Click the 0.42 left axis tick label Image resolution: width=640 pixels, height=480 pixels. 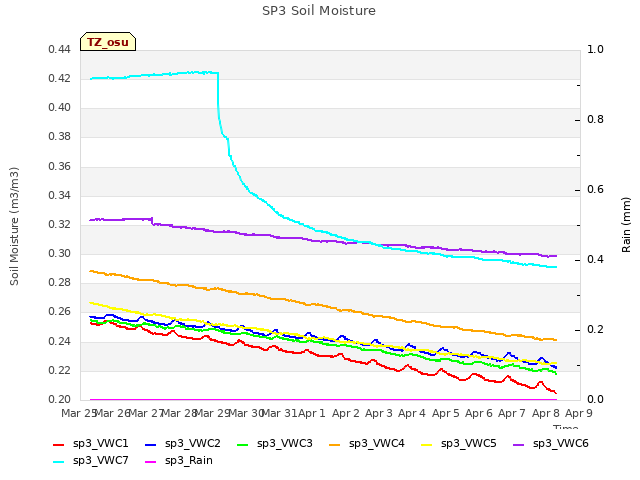(60, 79)
